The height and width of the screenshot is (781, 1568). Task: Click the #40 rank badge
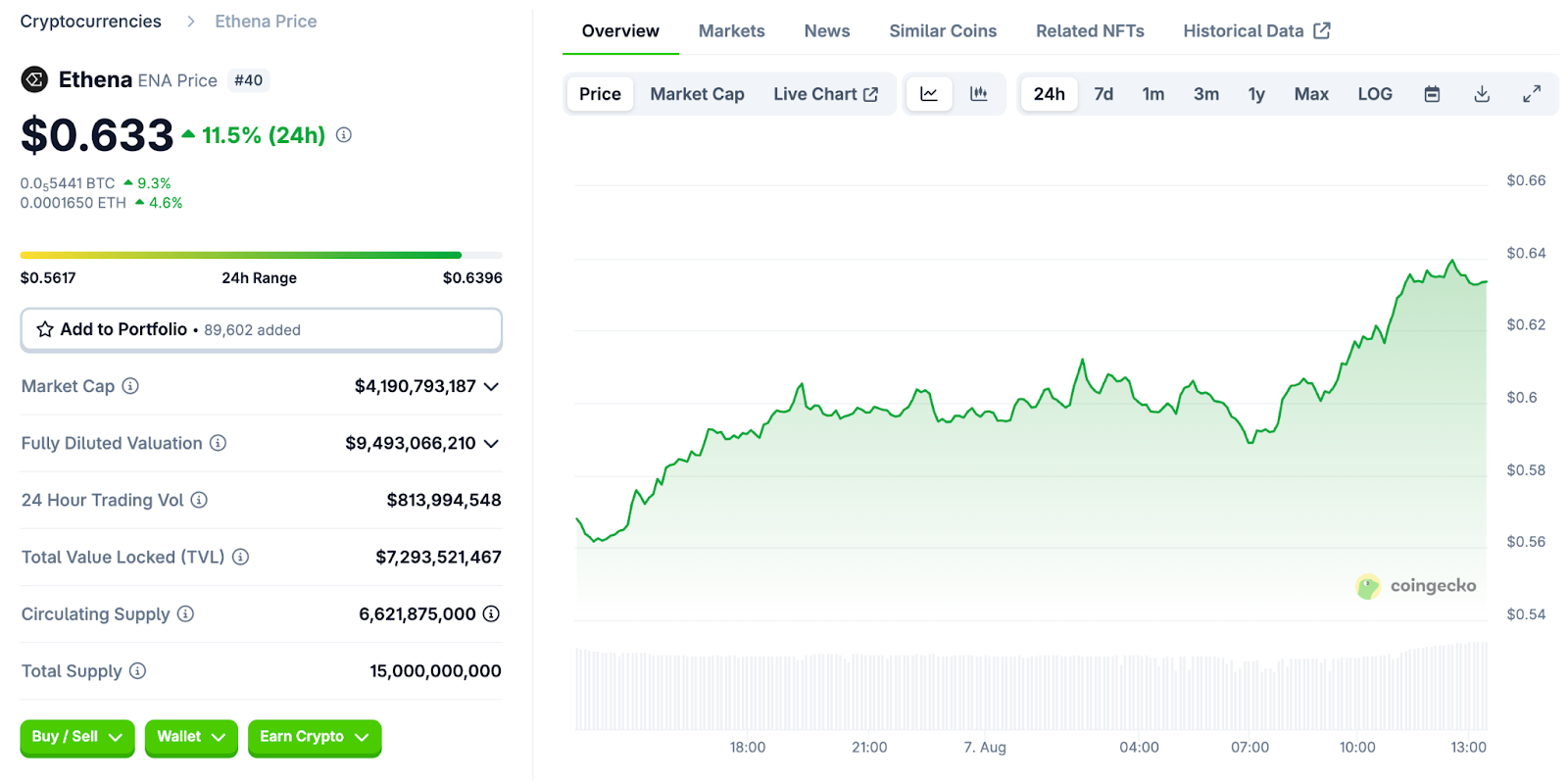pyautogui.click(x=248, y=80)
